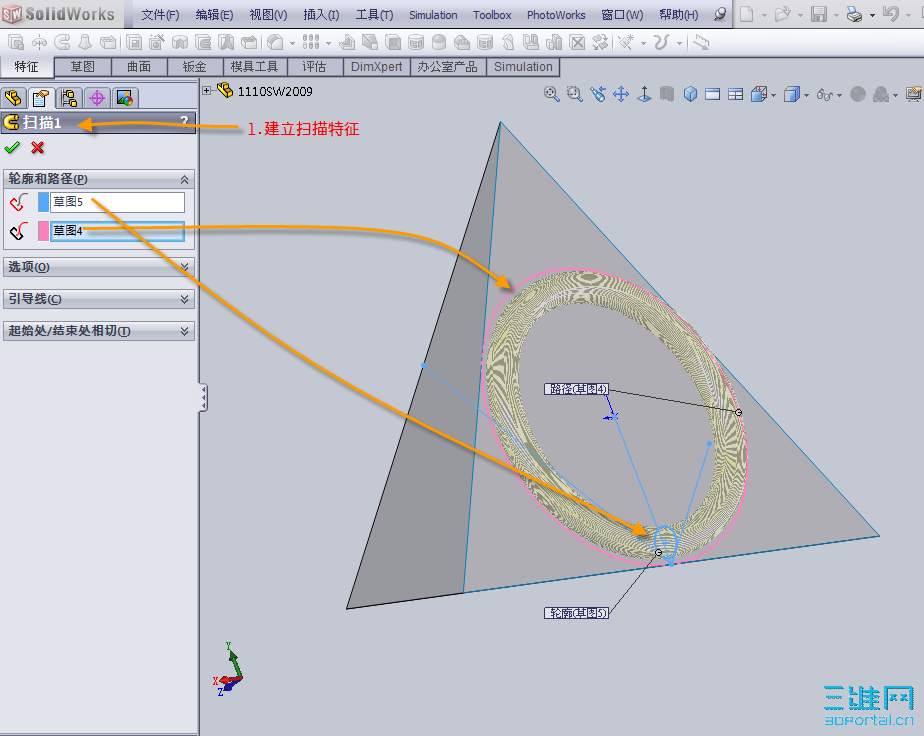This screenshot has height=736, width=924.
Task: Select the Pan view tool
Action: pyautogui.click(x=621, y=94)
